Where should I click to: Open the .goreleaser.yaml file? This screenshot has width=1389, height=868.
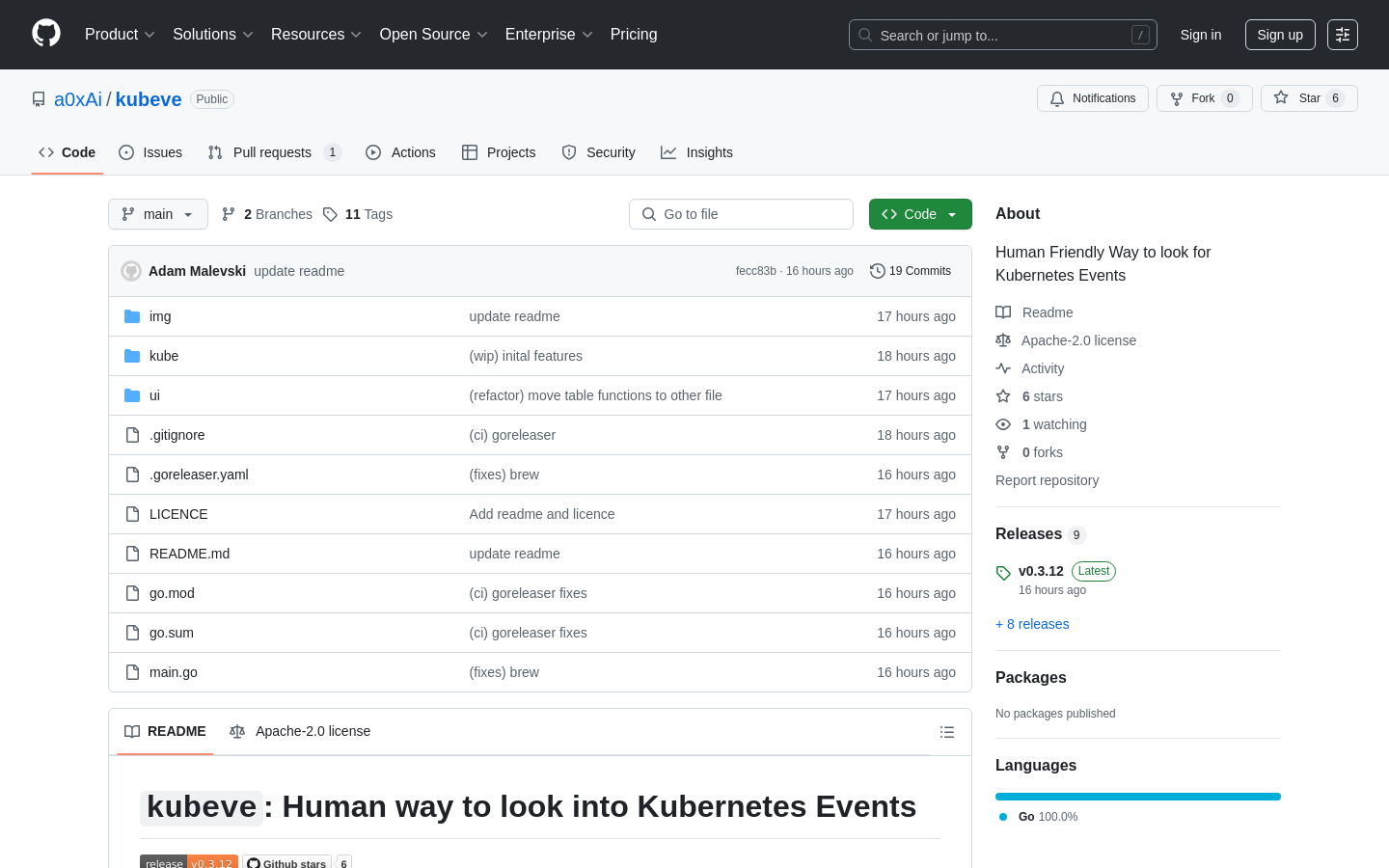click(199, 475)
